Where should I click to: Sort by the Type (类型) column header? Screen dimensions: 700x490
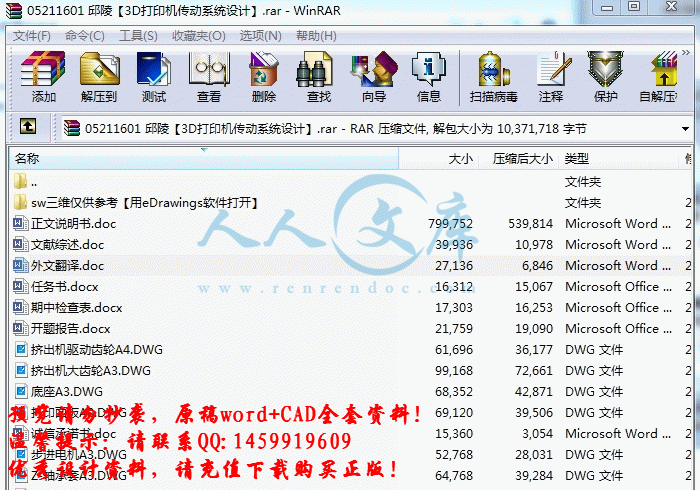(618, 158)
